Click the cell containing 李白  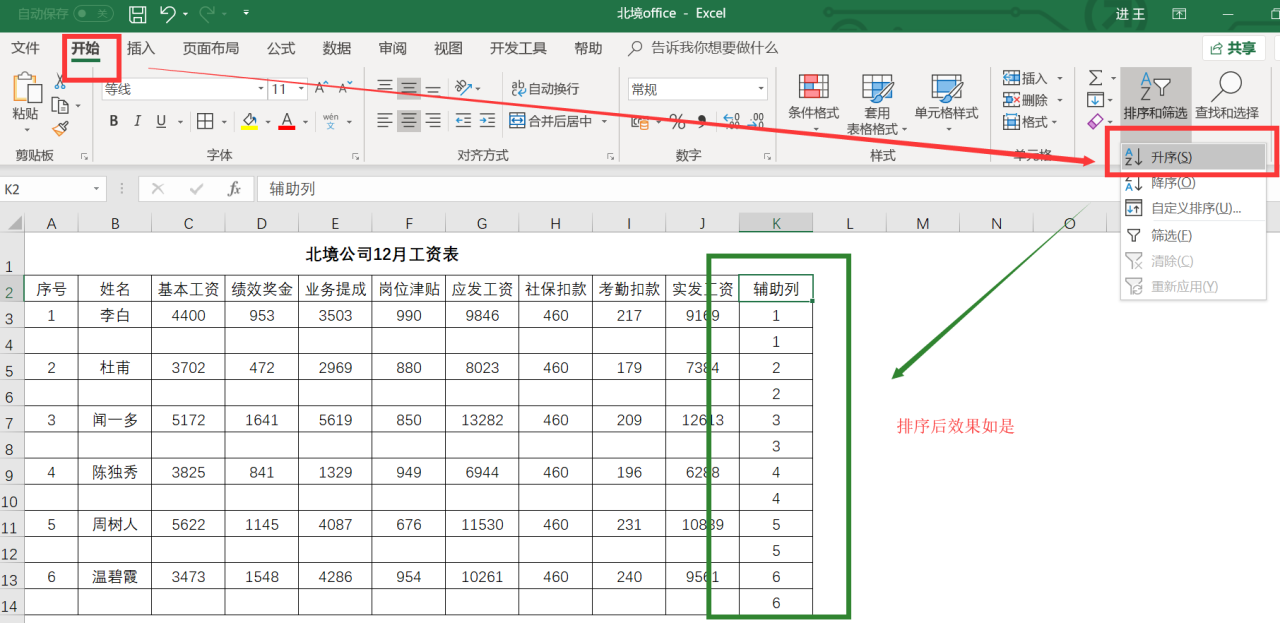click(115, 315)
